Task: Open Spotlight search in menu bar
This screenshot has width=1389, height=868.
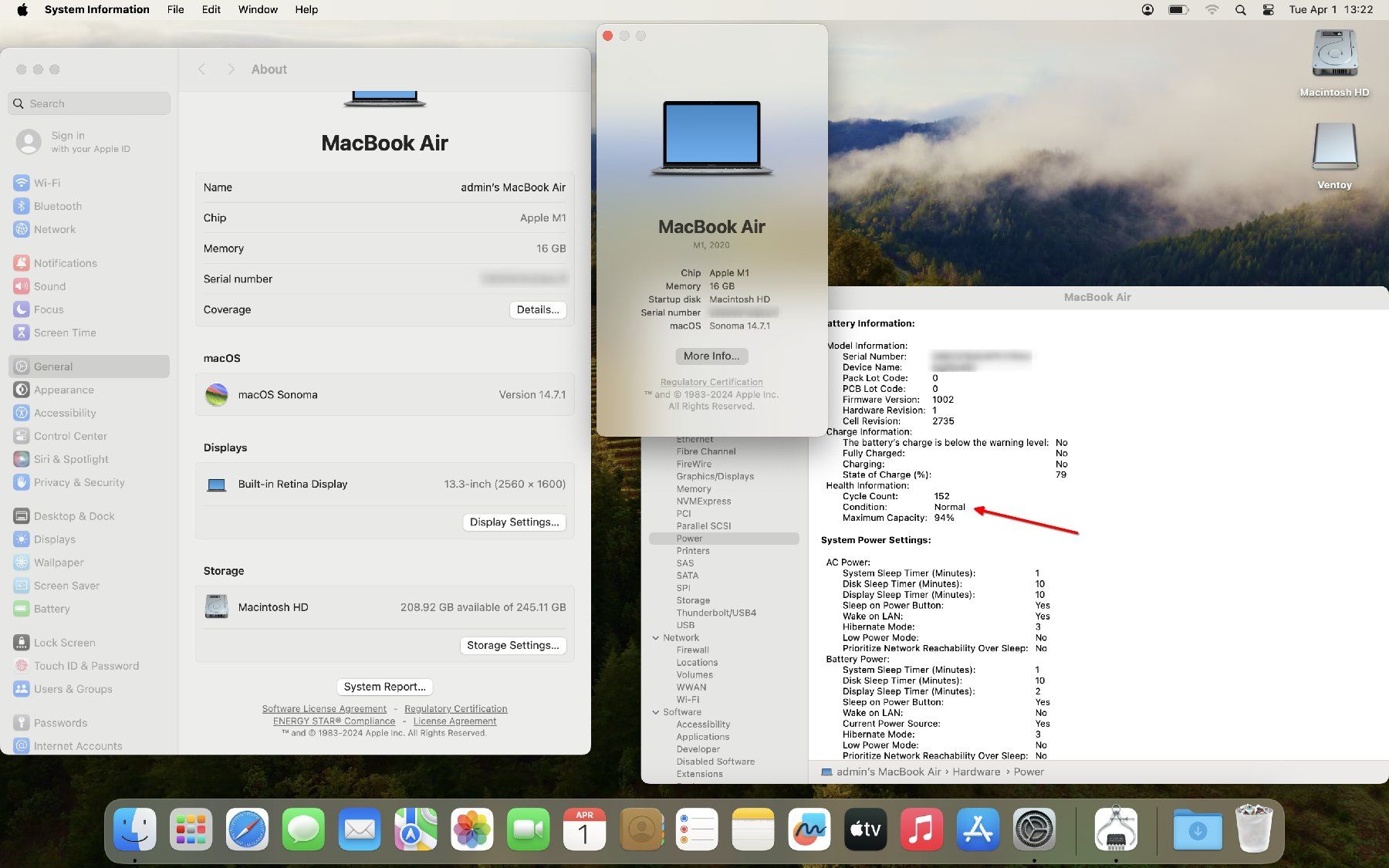Action: point(1240,10)
